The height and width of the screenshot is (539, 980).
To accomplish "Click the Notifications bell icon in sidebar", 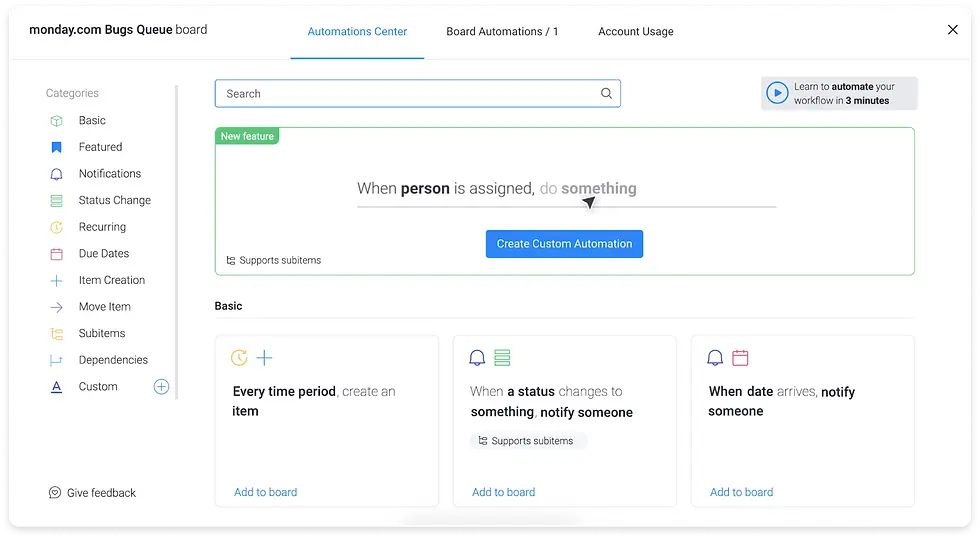I will point(57,174).
